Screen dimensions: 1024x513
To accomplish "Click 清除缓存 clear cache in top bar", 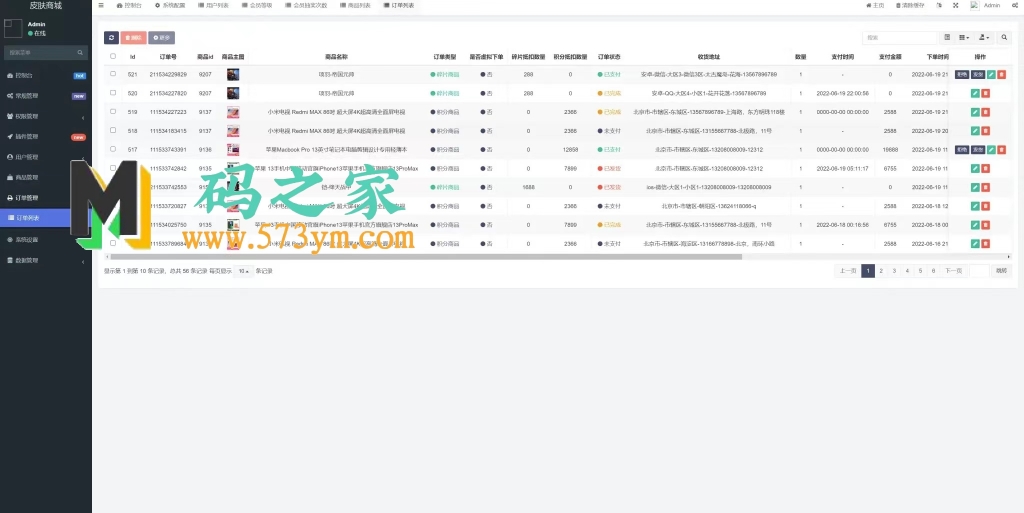I will [911, 5].
